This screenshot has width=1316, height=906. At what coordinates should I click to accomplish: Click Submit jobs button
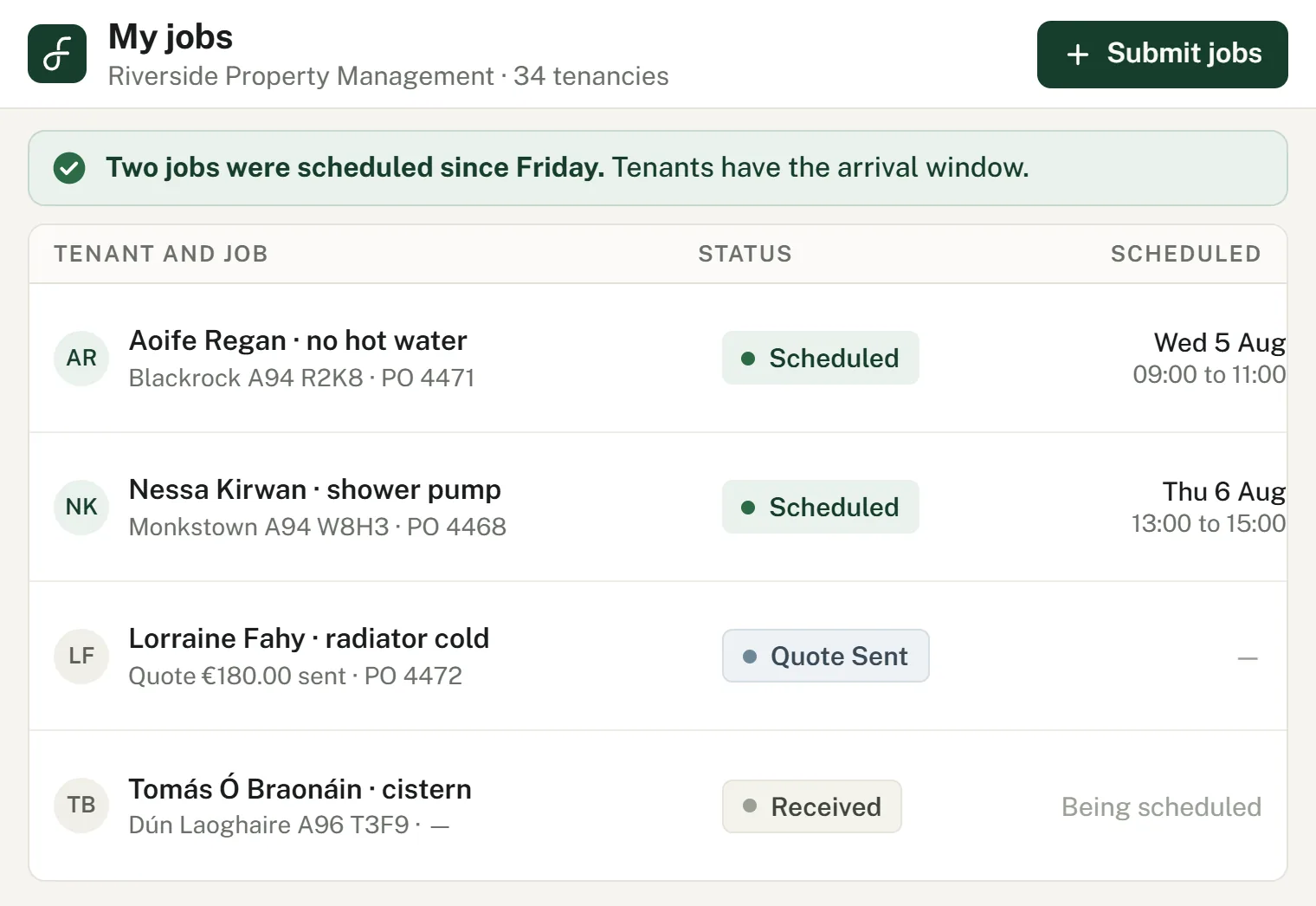1162,55
